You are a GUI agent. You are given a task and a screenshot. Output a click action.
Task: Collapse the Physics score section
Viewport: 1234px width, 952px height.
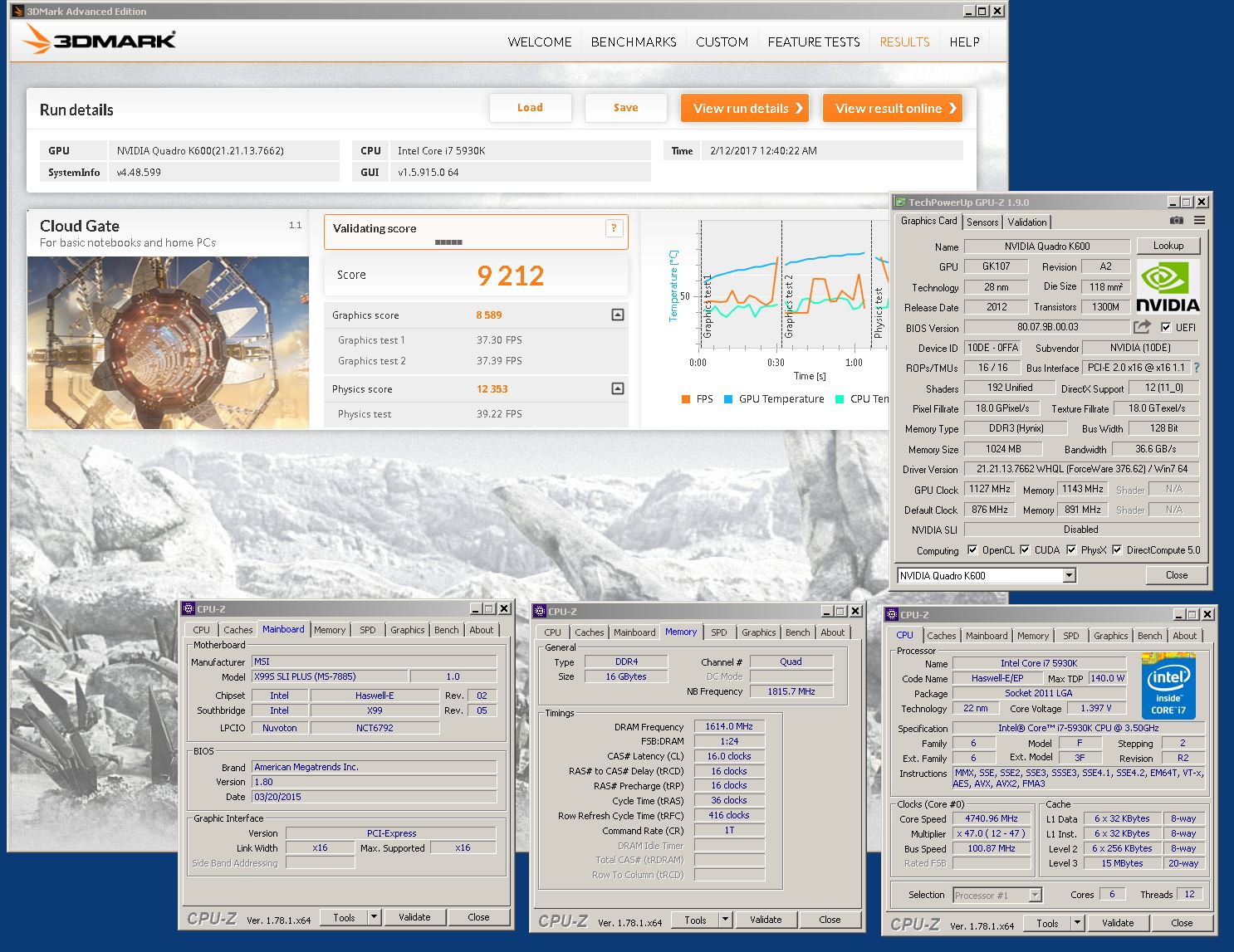tap(617, 388)
